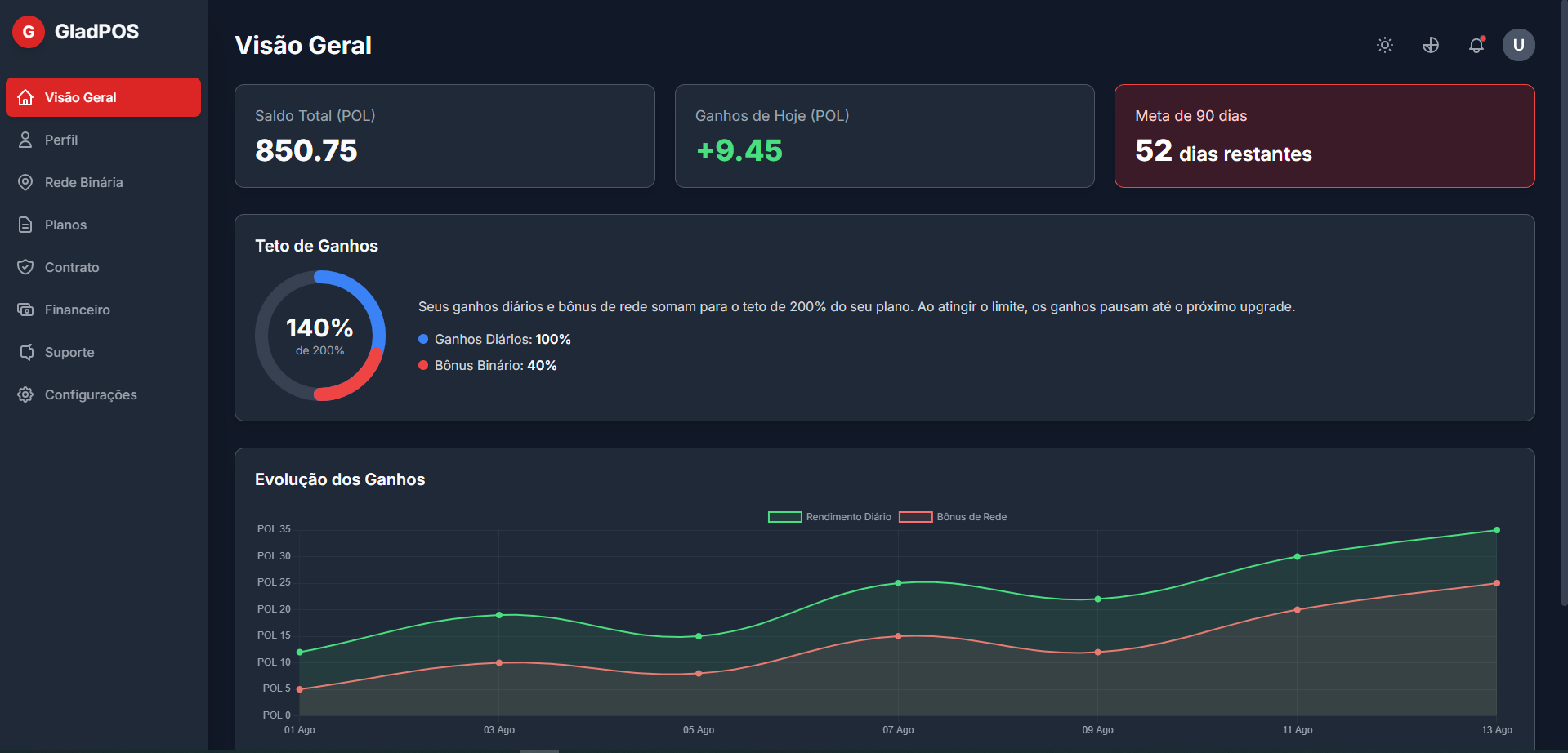
Task: Click the Financeiro wallet icon
Action: click(x=25, y=310)
